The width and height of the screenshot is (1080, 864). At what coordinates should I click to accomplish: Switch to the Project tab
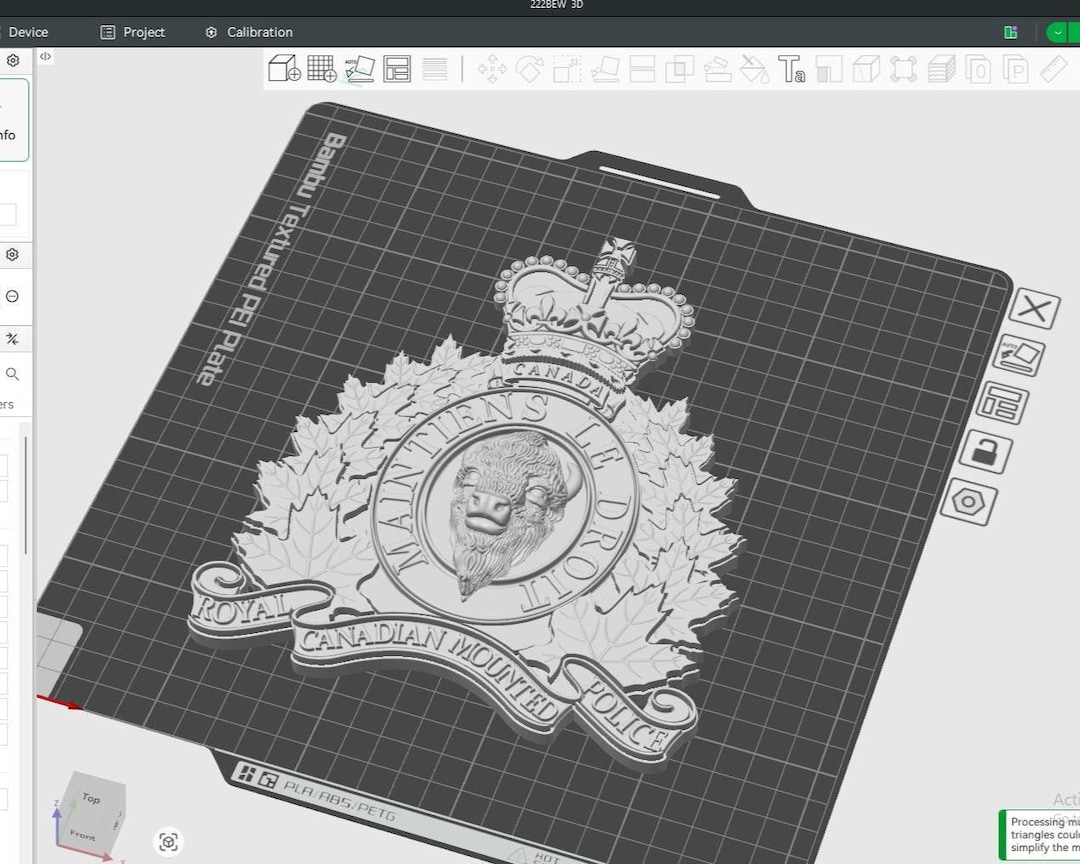click(132, 32)
